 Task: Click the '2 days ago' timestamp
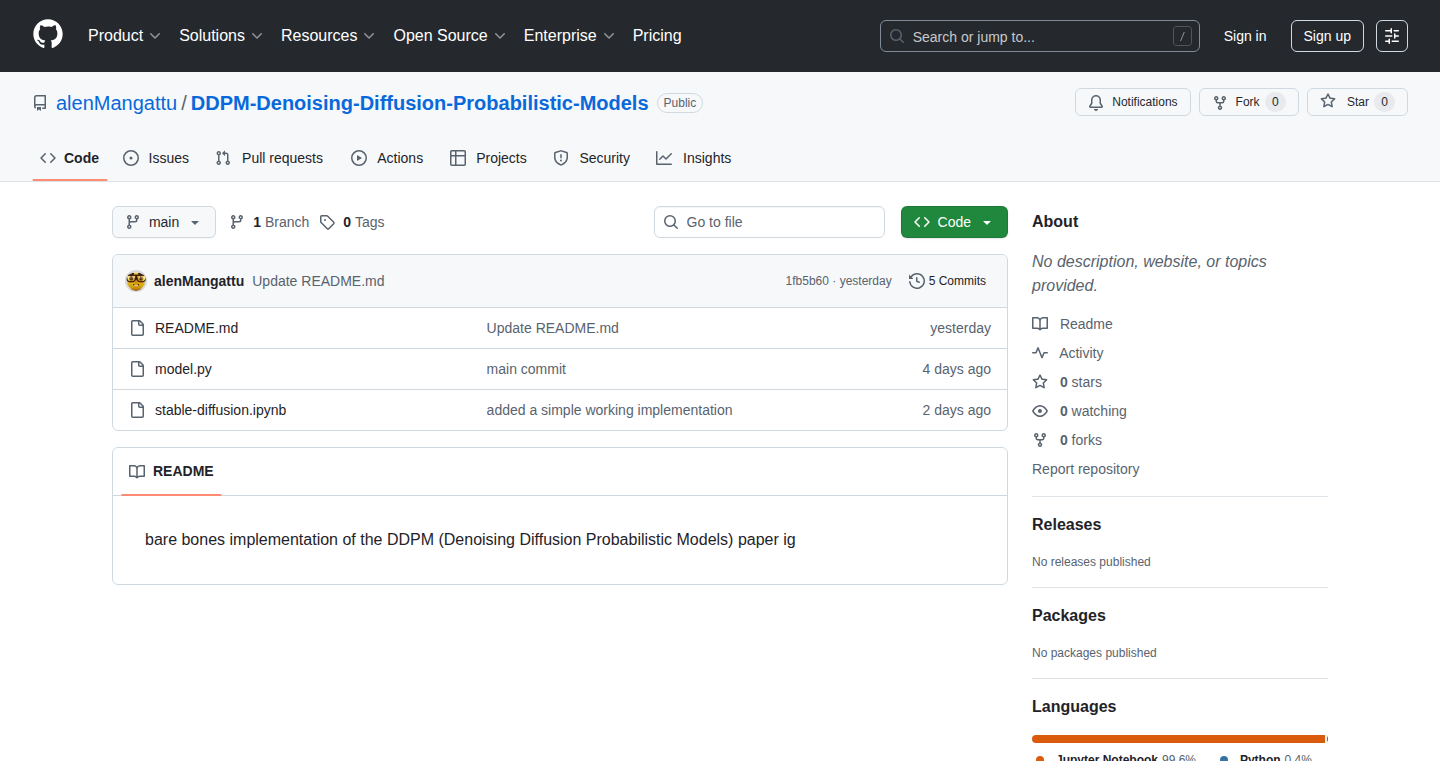click(956, 410)
